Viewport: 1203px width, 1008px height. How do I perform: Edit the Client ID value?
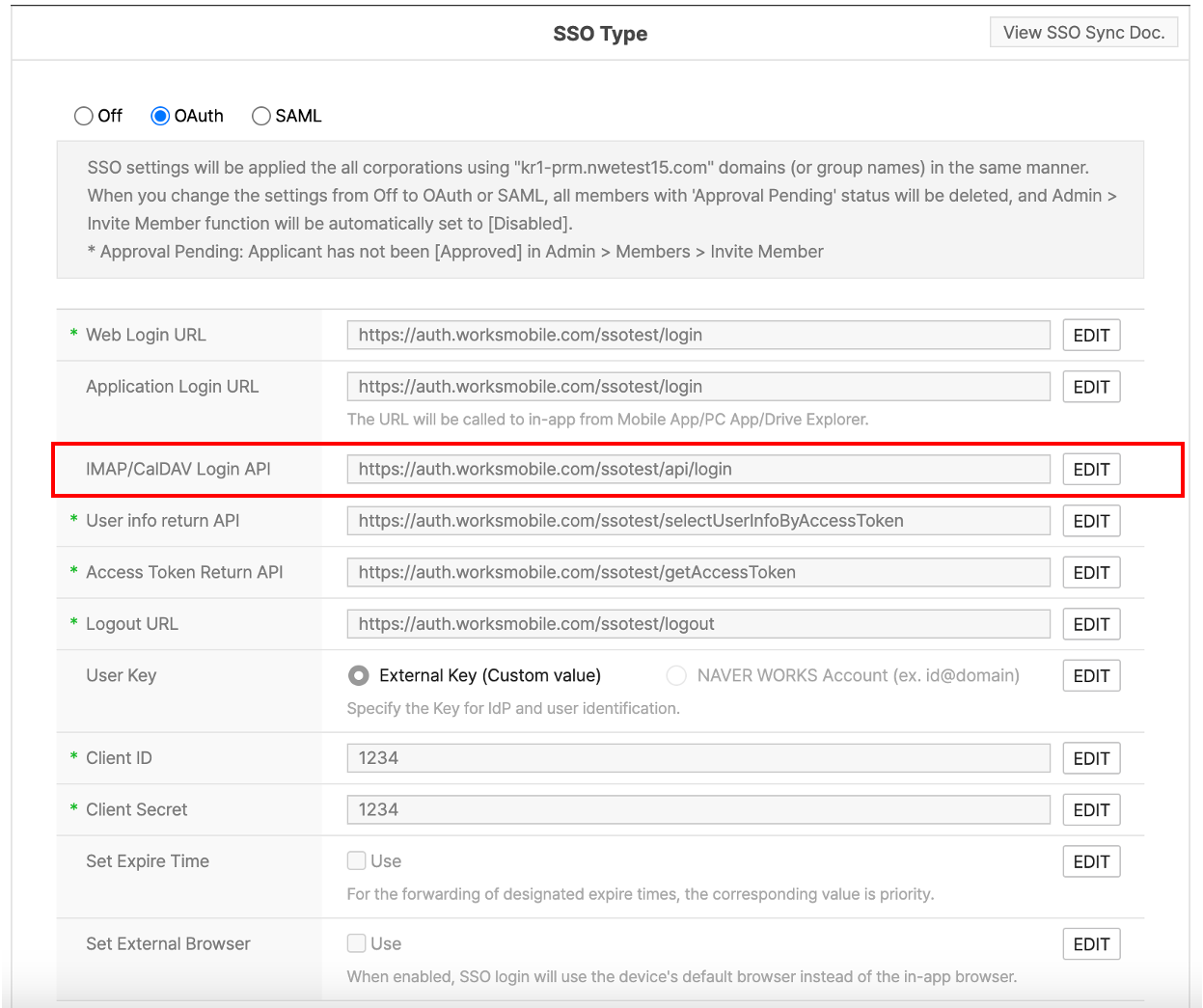(x=1091, y=758)
